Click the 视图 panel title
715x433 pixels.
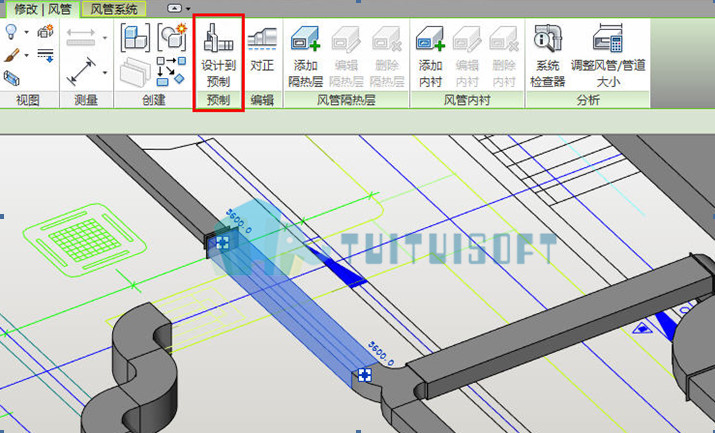pyautogui.click(x=28, y=100)
